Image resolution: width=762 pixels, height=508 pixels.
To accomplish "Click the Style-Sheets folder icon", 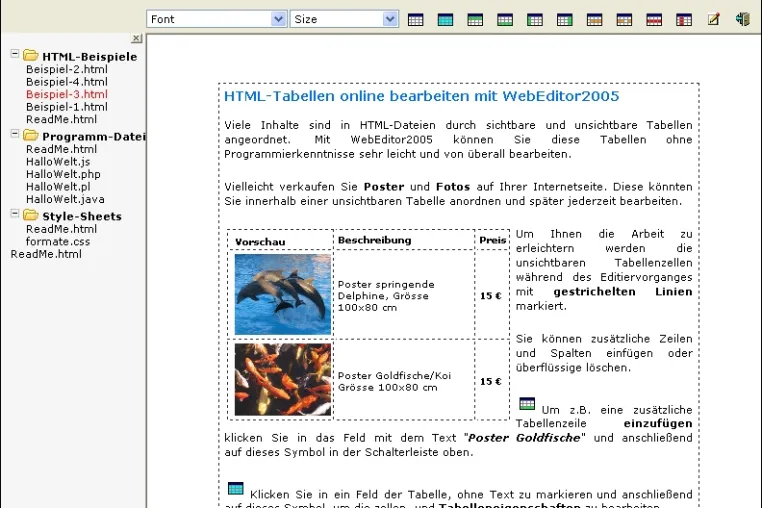I will [x=31, y=215].
